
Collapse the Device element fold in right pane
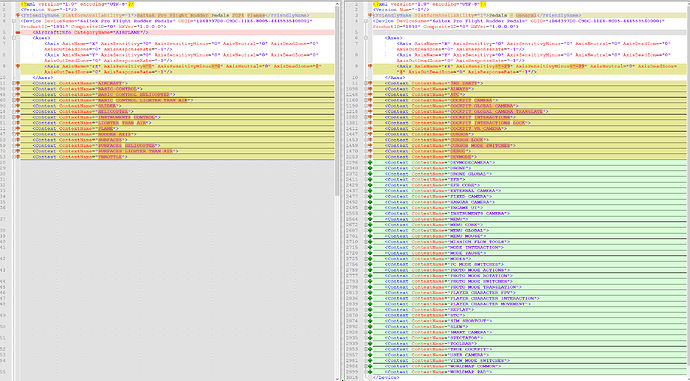pos(366,21)
